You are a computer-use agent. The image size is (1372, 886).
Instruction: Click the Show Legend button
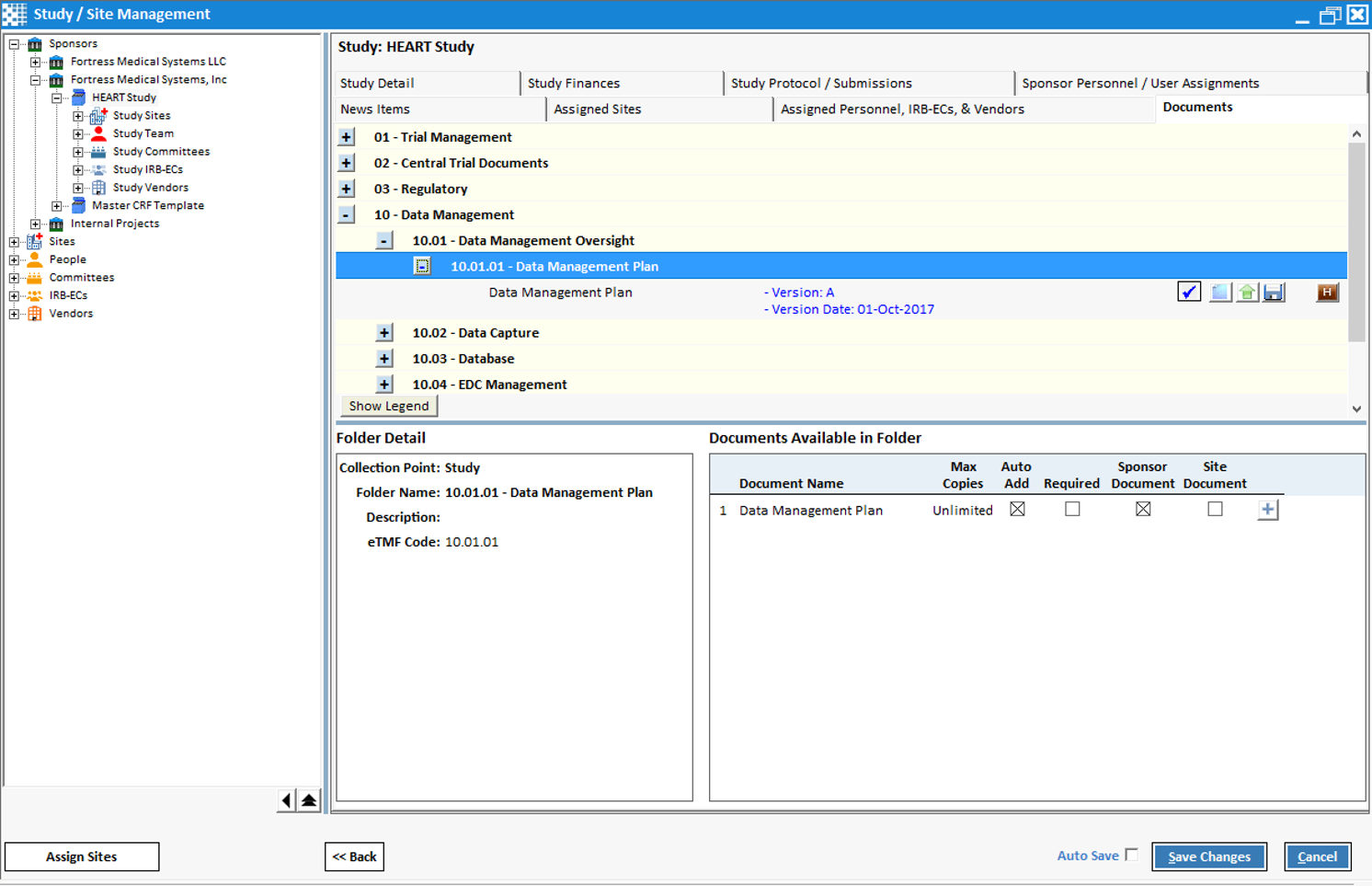click(389, 406)
